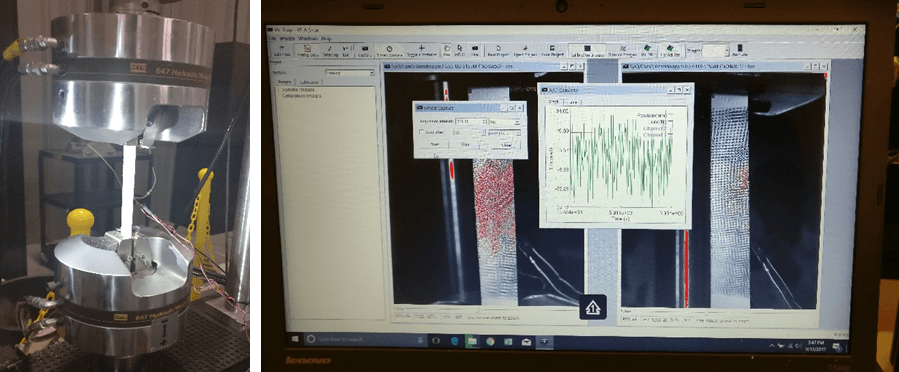Viewport: 899px width, 372px height.
Task: Click the Toggle Crosshair plus icon
Action: point(421,51)
